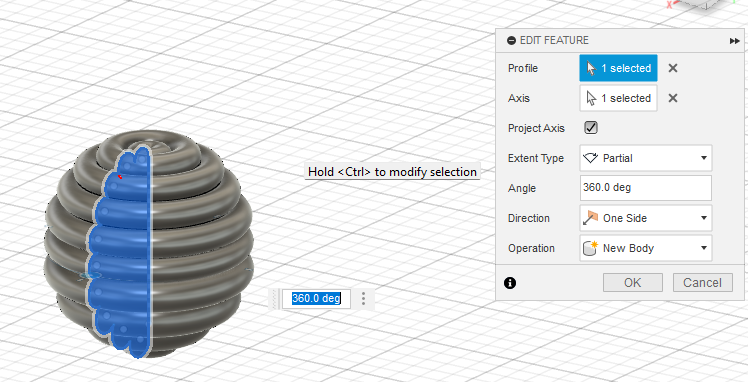Toggle the Project Axis checkbox

click(x=591, y=128)
